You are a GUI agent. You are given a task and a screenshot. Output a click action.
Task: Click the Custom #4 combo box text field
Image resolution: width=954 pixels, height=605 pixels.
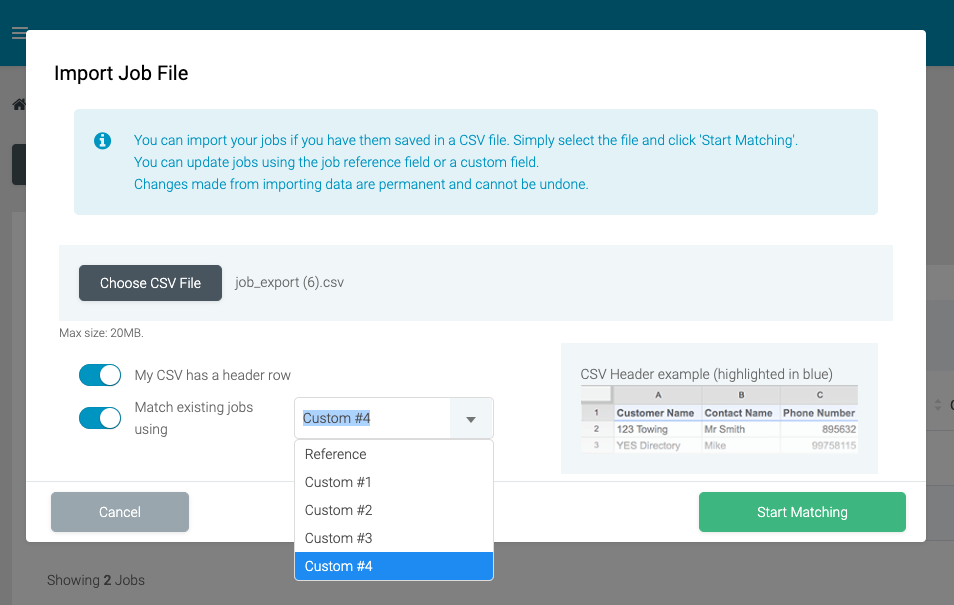click(x=372, y=419)
